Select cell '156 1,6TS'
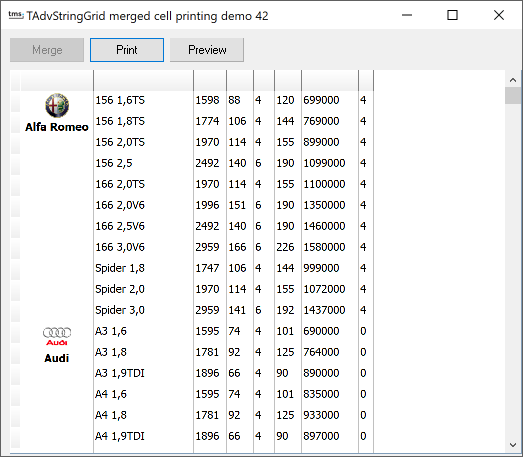Image resolution: width=523 pixels, height=457 pixels. point(120,100)
